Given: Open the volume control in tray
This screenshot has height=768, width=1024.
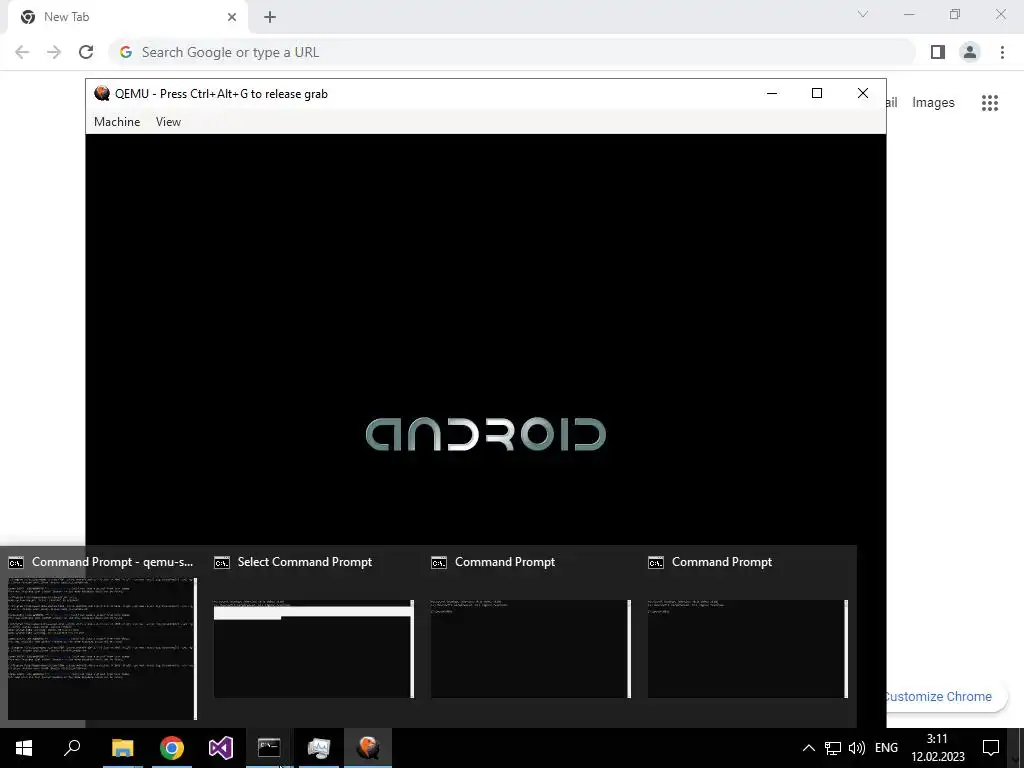Looking at the screenshot, I should (856, 748).
